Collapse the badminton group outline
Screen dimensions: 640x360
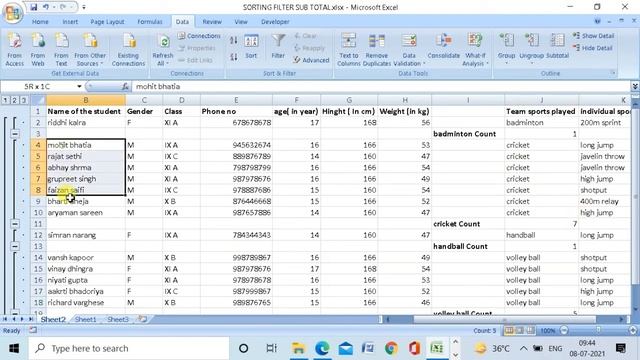[x=15, y=134]
